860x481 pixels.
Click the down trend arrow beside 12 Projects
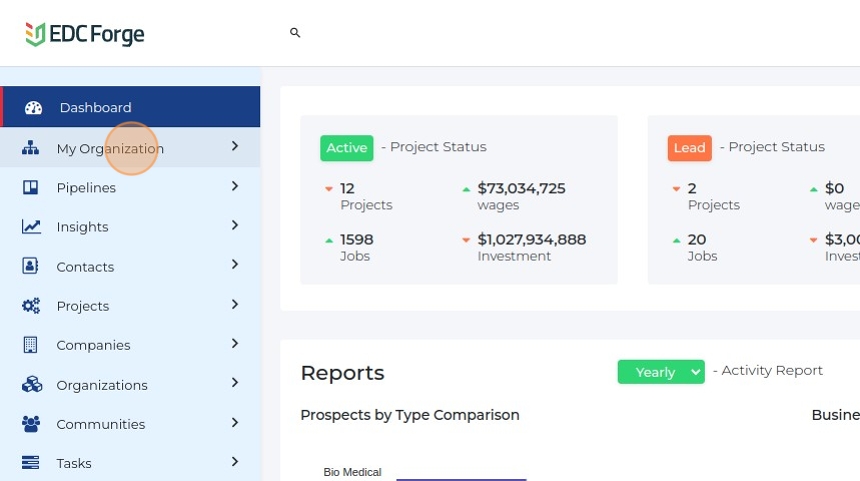tap(329, 189)
